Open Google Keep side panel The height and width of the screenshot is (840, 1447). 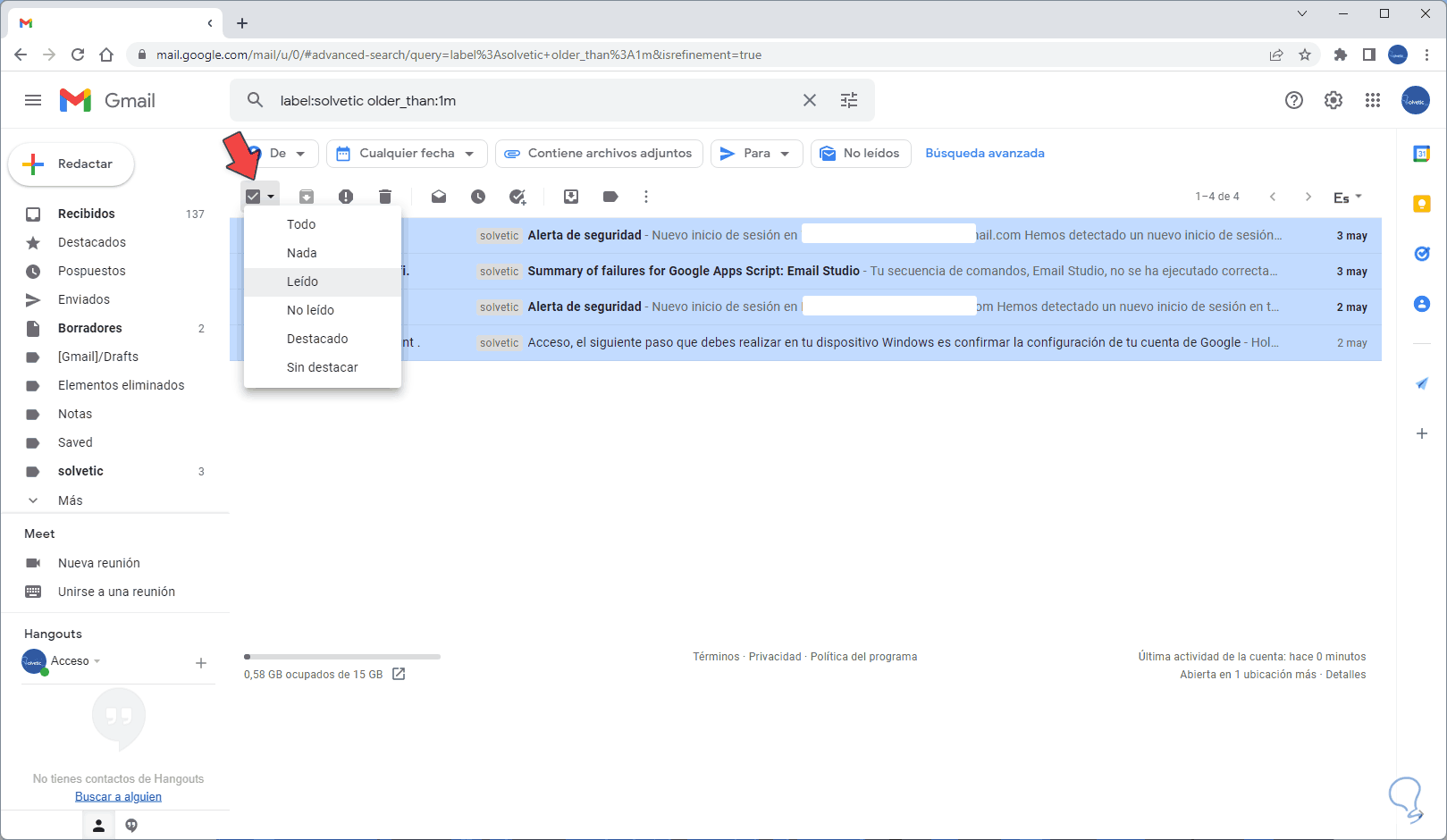(x=1422, y=204)
